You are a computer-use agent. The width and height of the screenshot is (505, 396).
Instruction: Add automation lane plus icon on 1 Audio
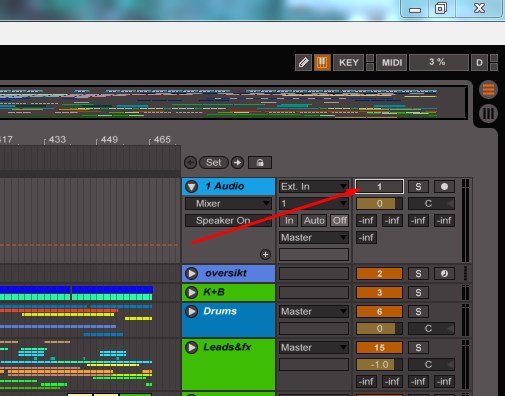265,255
